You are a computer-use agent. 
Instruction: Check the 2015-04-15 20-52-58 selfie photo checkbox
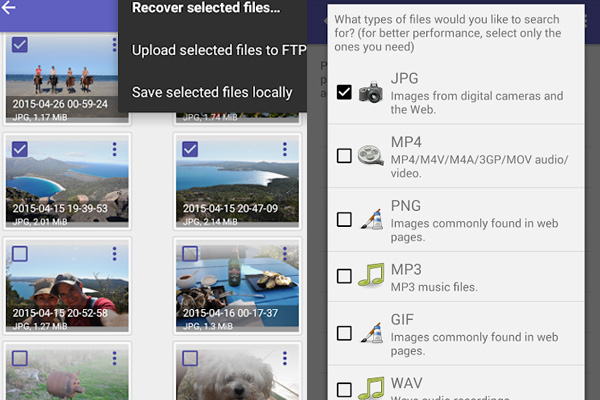tap(20, 253)
